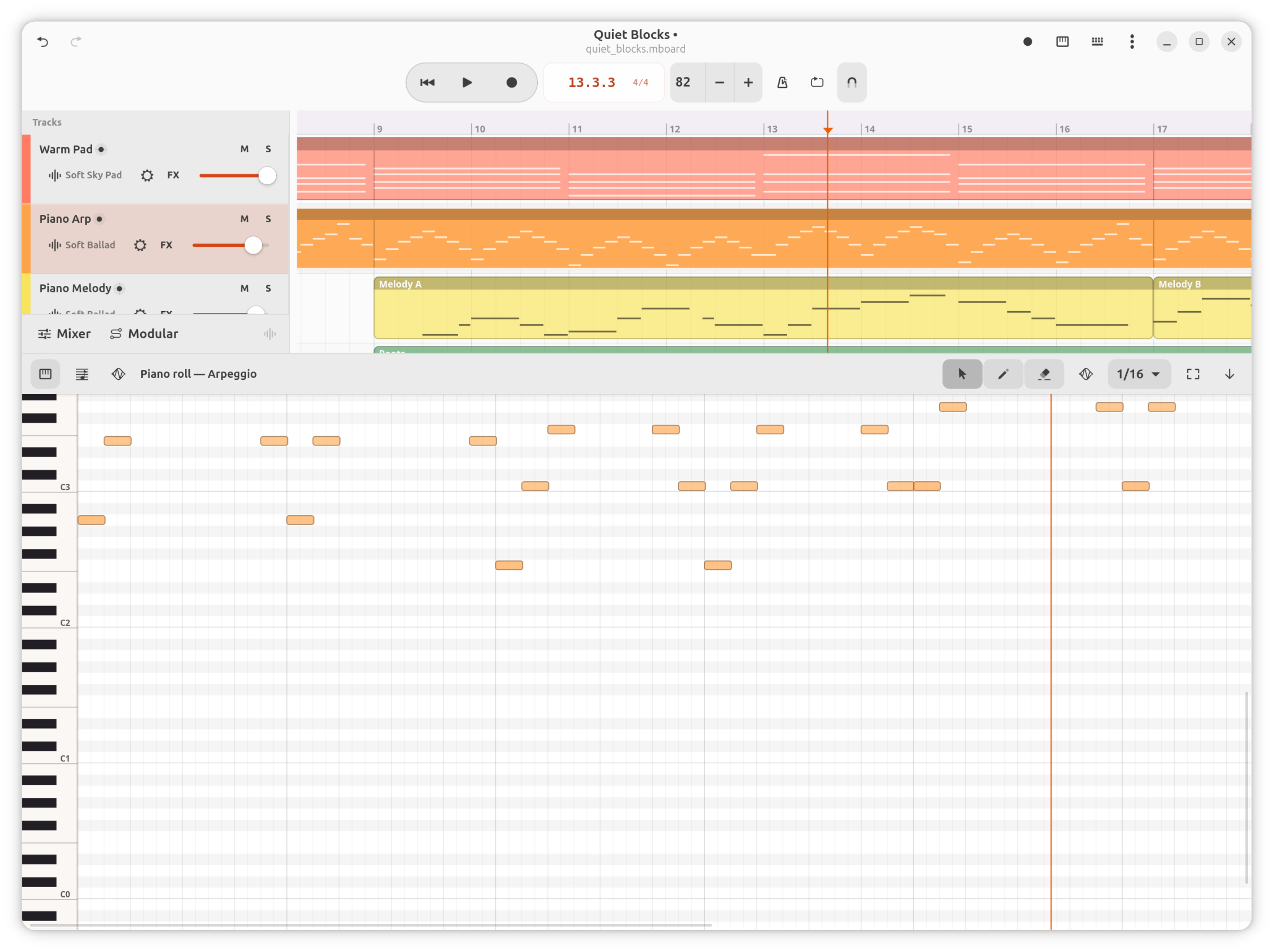Click Warm Pad record-arm dot
The width and height of the screenshot is (1273, 952).
[x=101, y=150]
